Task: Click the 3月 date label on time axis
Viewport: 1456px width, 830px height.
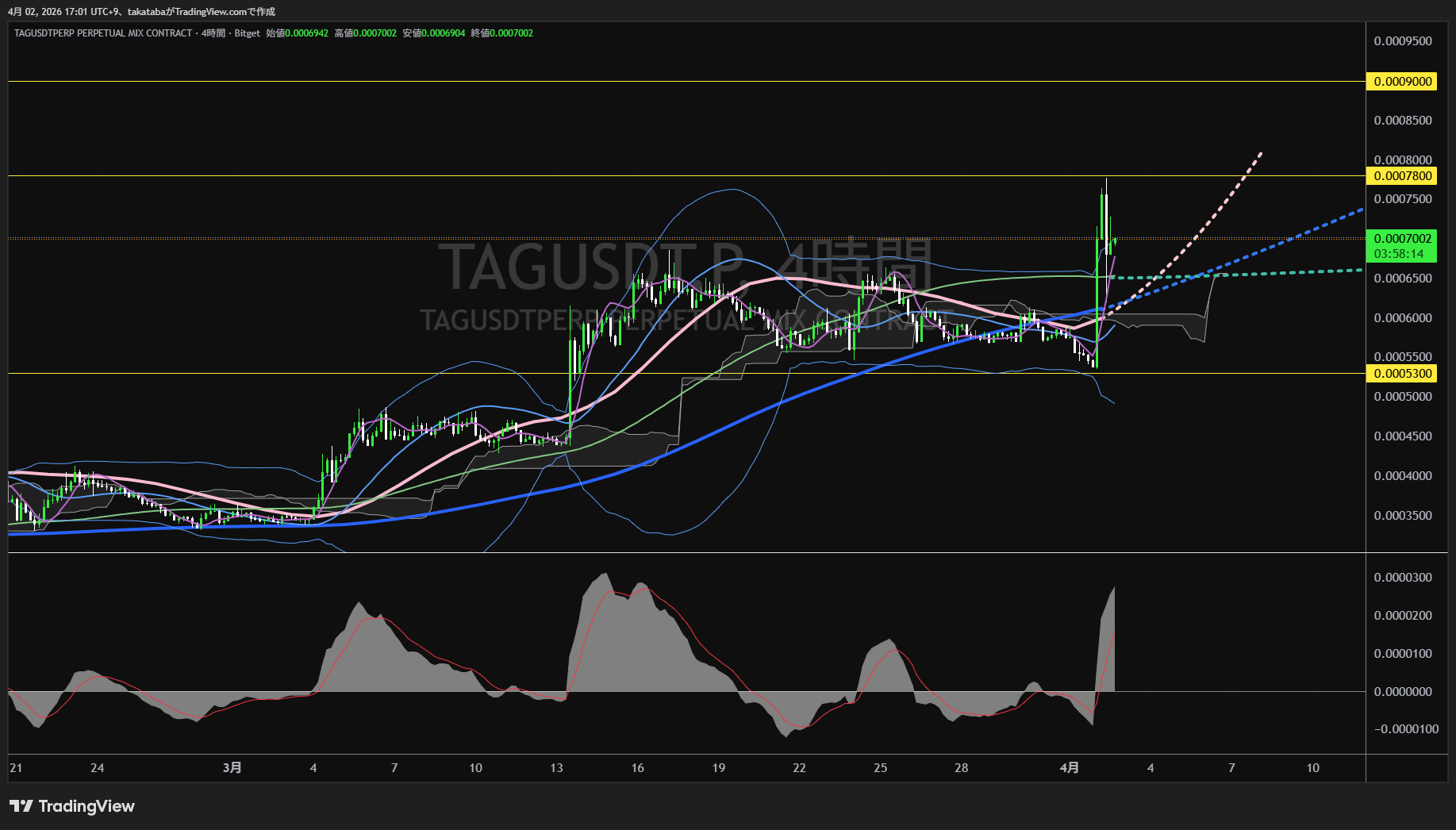Action: (232, 768)
